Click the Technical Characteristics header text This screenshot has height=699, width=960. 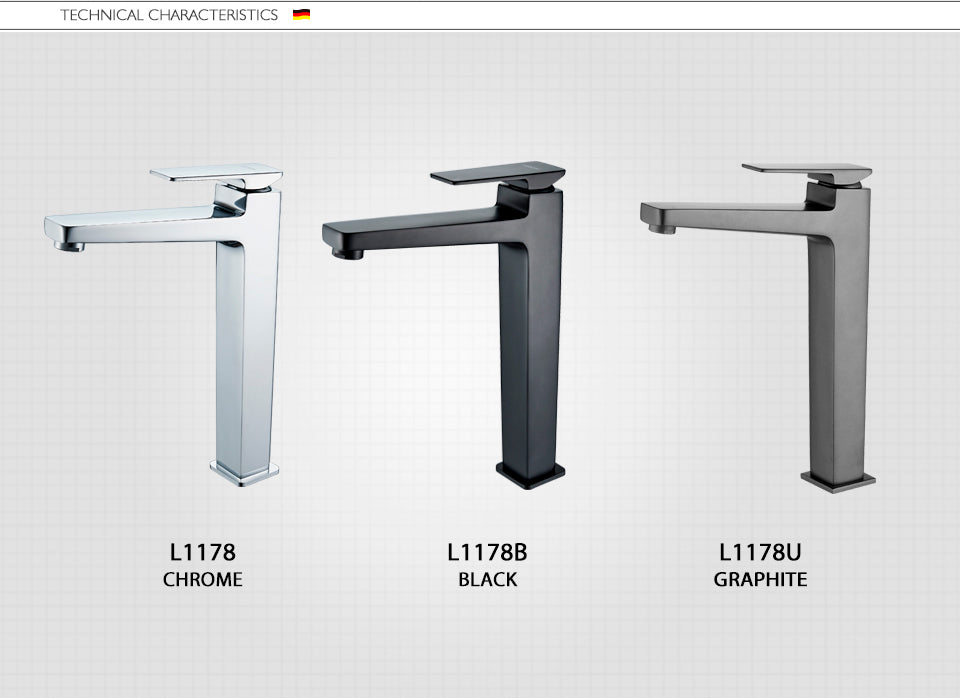169,15
